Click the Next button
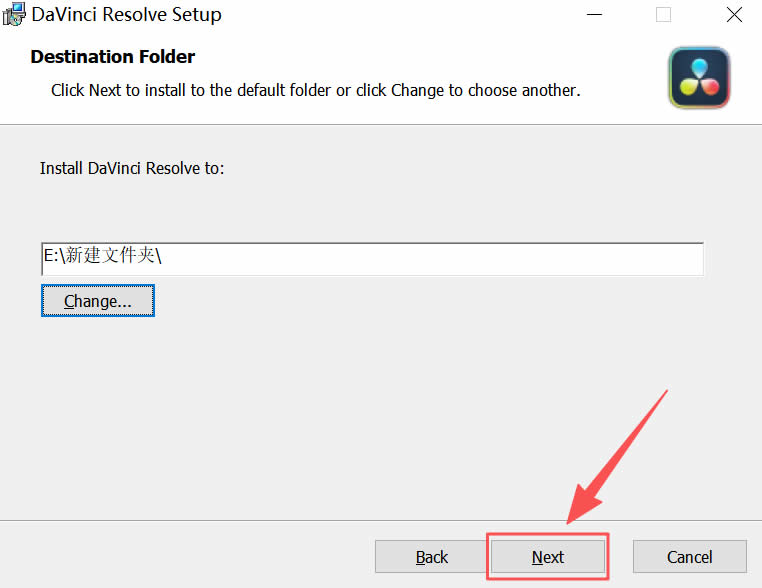 point(548,556)
